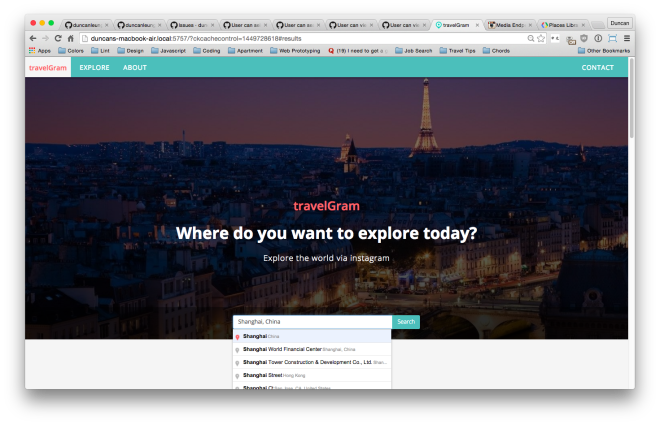
Task: Open the EXPLORE nav item
Action: pyautogui.click(x=94, y=67)
